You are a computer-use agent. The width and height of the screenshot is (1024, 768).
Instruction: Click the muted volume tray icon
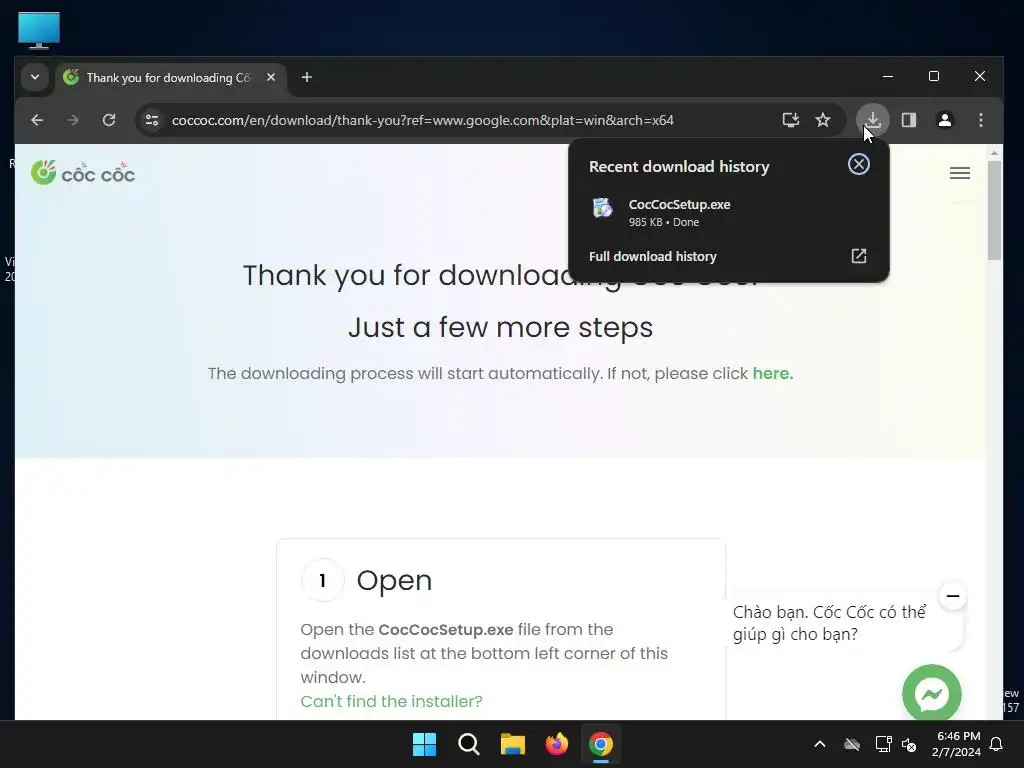(x=908, y=744)
